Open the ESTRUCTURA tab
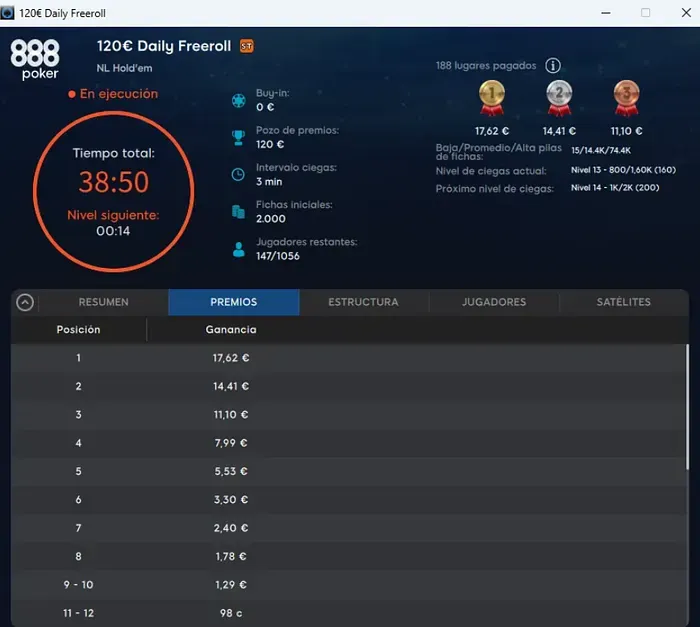The height and width of the screenshot is (627, 700). pos(363,302)
